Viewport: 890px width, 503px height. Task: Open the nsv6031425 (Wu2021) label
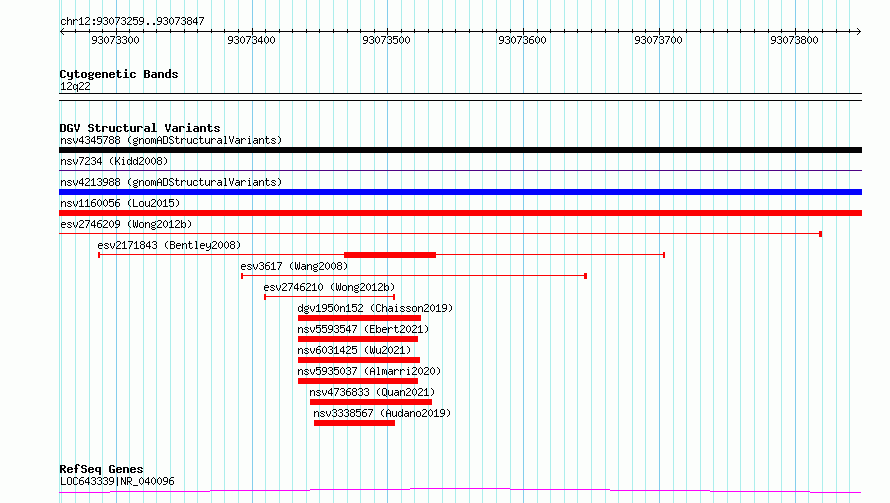pos(354,350)
